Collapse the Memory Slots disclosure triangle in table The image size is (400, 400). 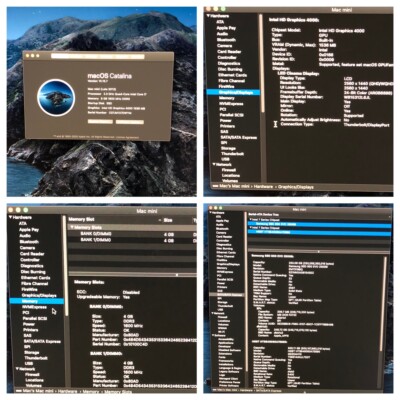point(71,227)
